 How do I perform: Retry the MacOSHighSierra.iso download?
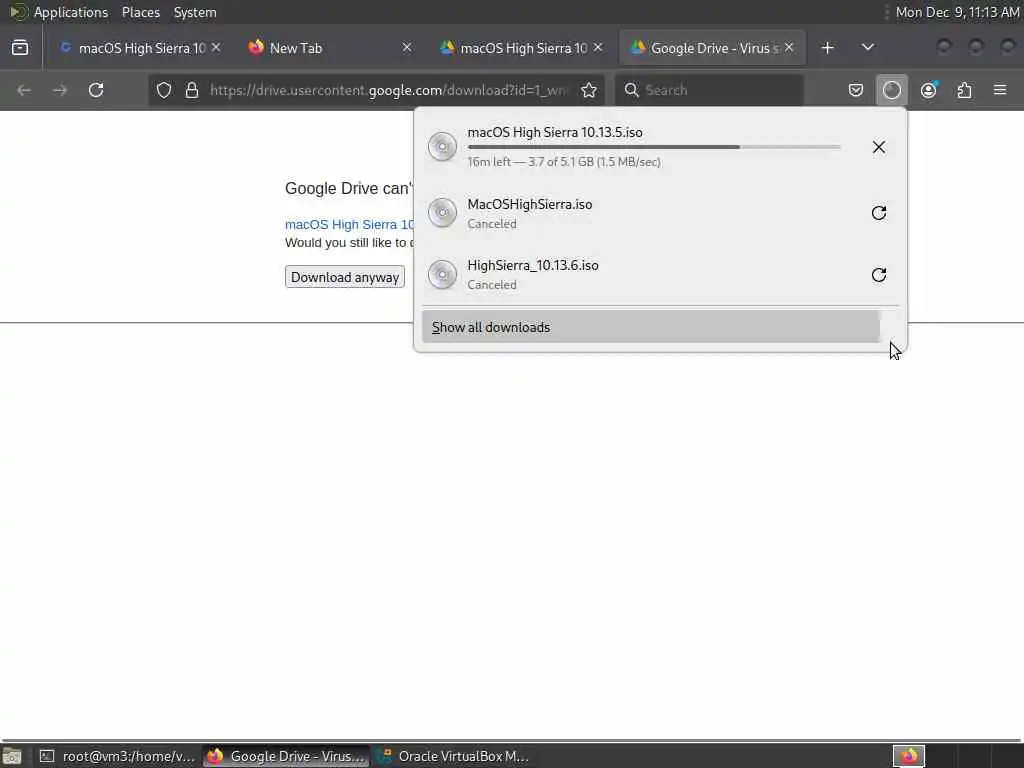(x=879, y=213)
